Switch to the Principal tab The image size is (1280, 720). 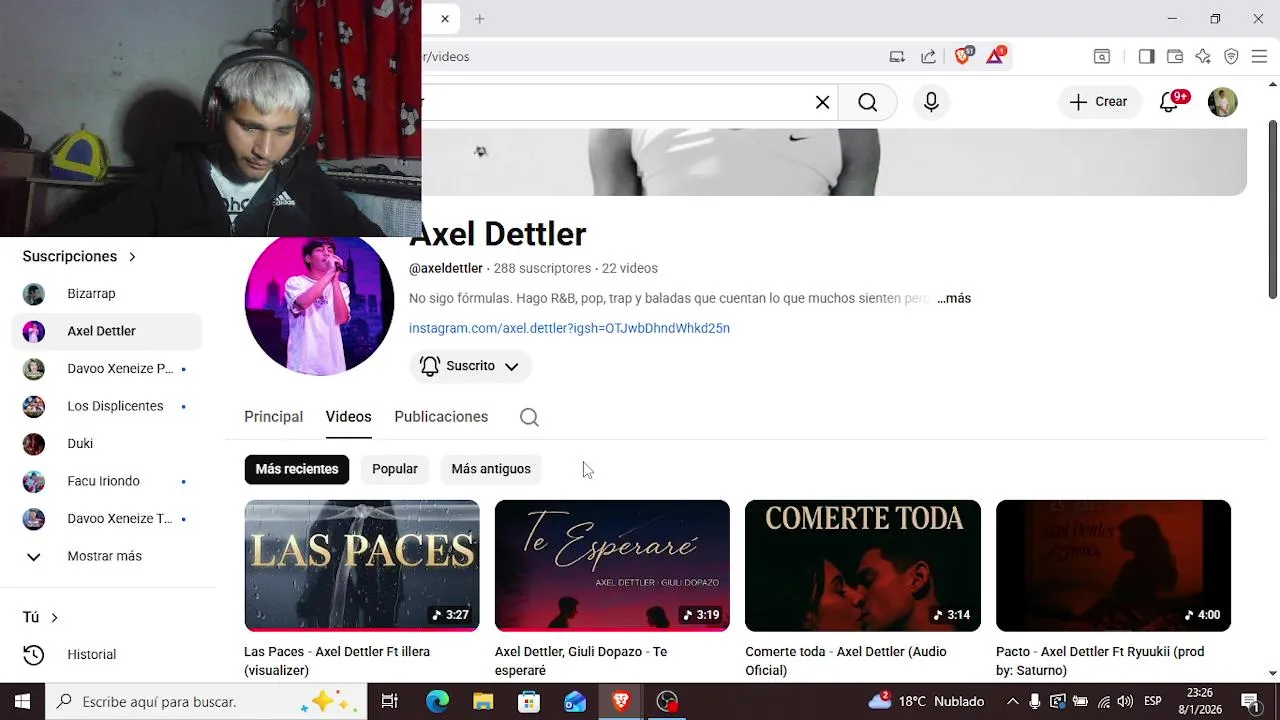273,417
